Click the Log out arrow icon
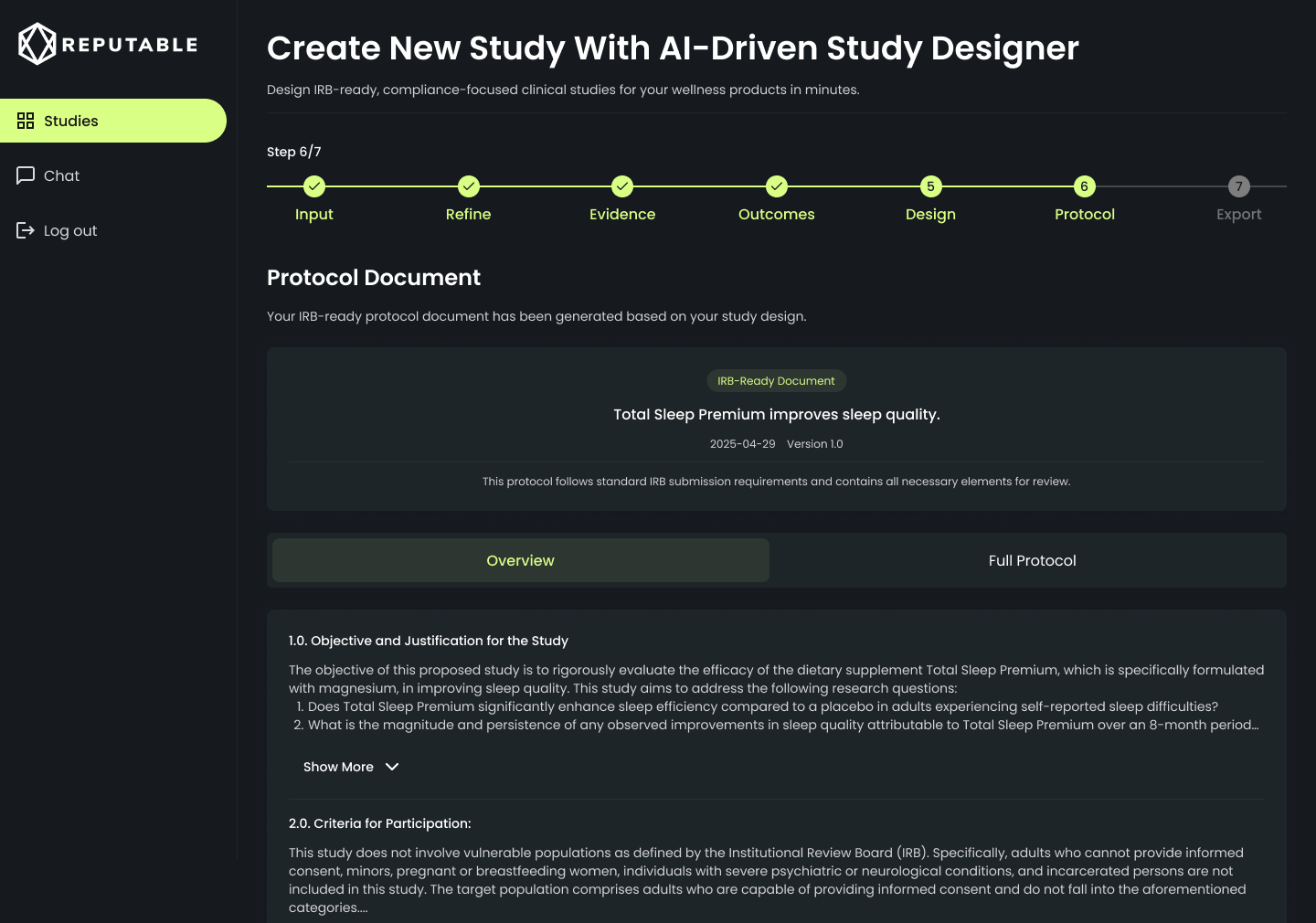 26,230
